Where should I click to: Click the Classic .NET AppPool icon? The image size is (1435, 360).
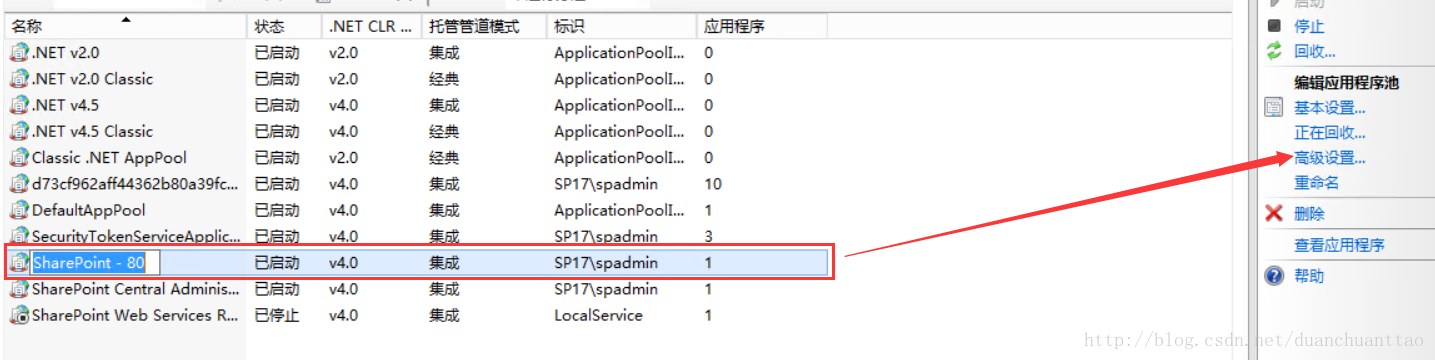19,157
